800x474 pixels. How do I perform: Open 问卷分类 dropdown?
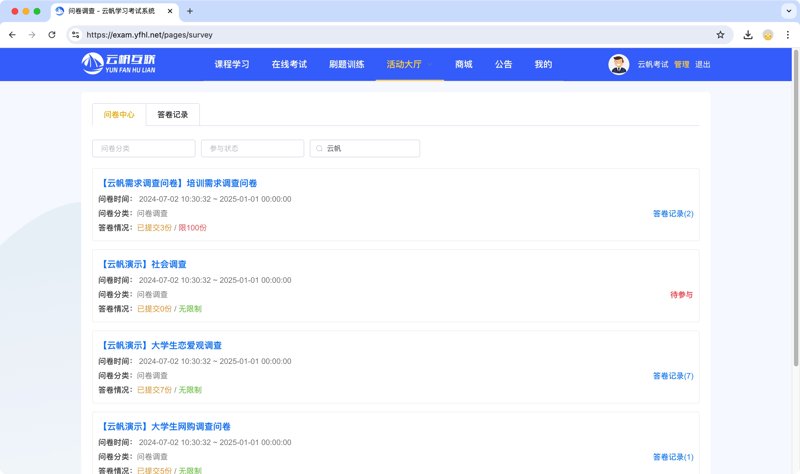pos(144,148)
